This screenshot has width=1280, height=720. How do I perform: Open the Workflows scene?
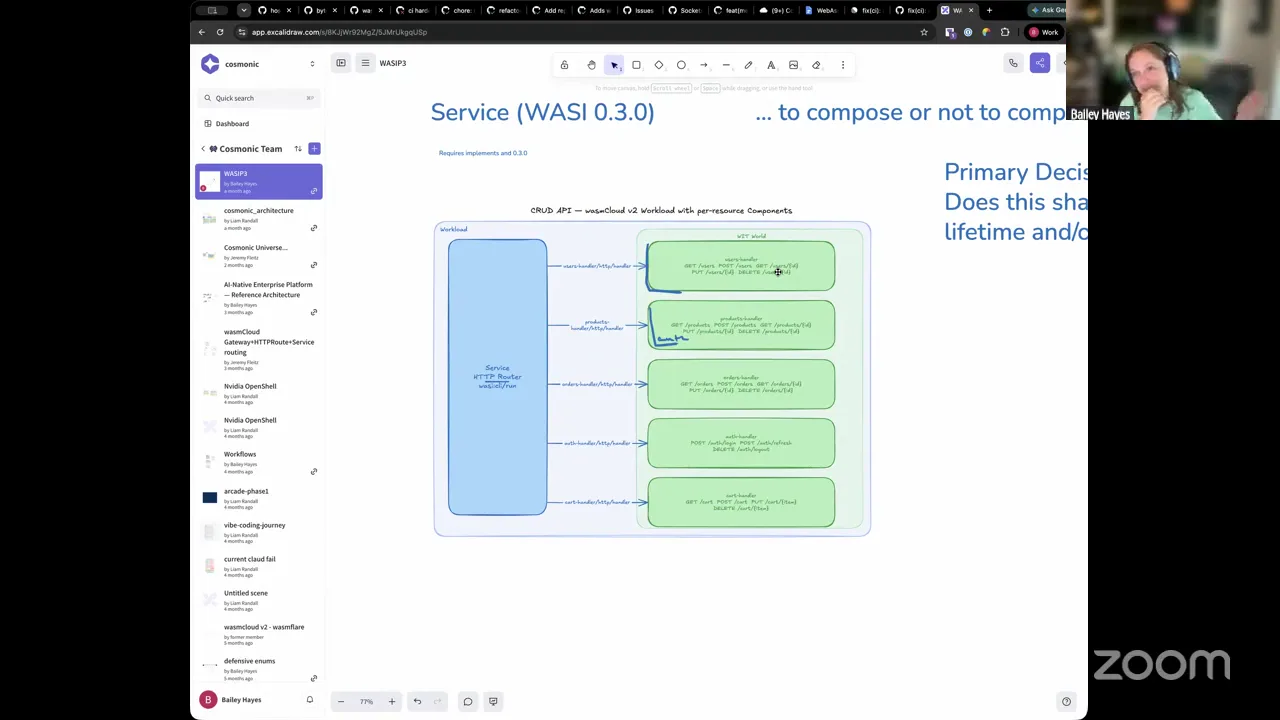pyautogui.click(x=259, y=460)
